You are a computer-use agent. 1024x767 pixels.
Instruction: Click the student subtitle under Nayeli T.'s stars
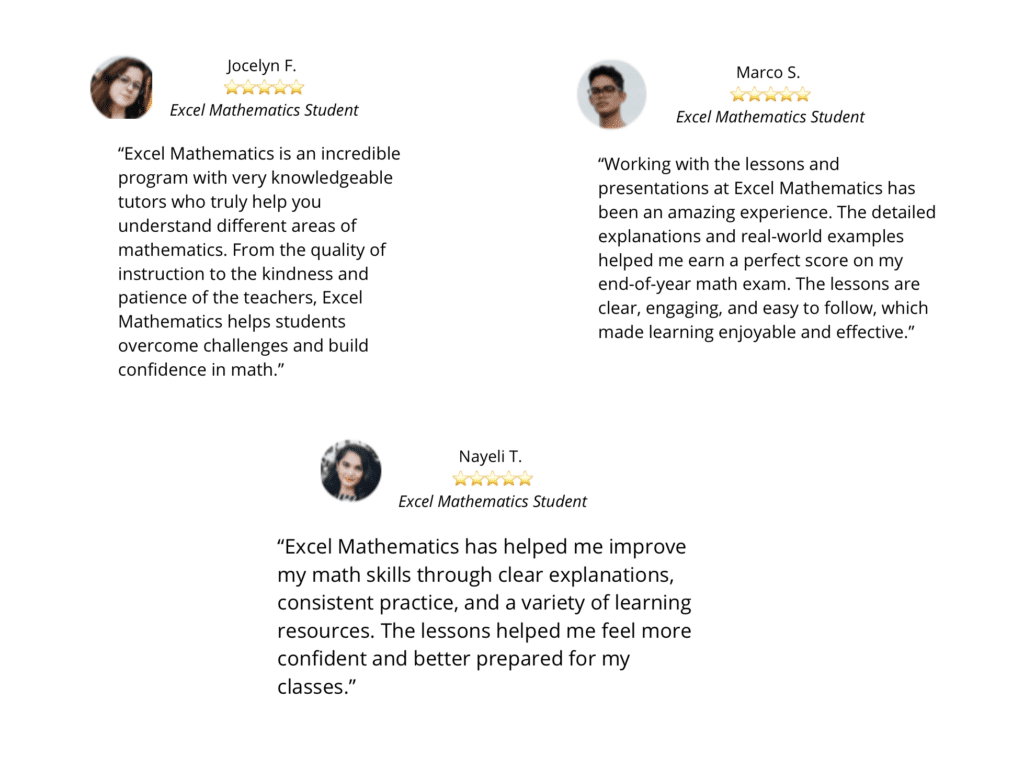point(493,501)
